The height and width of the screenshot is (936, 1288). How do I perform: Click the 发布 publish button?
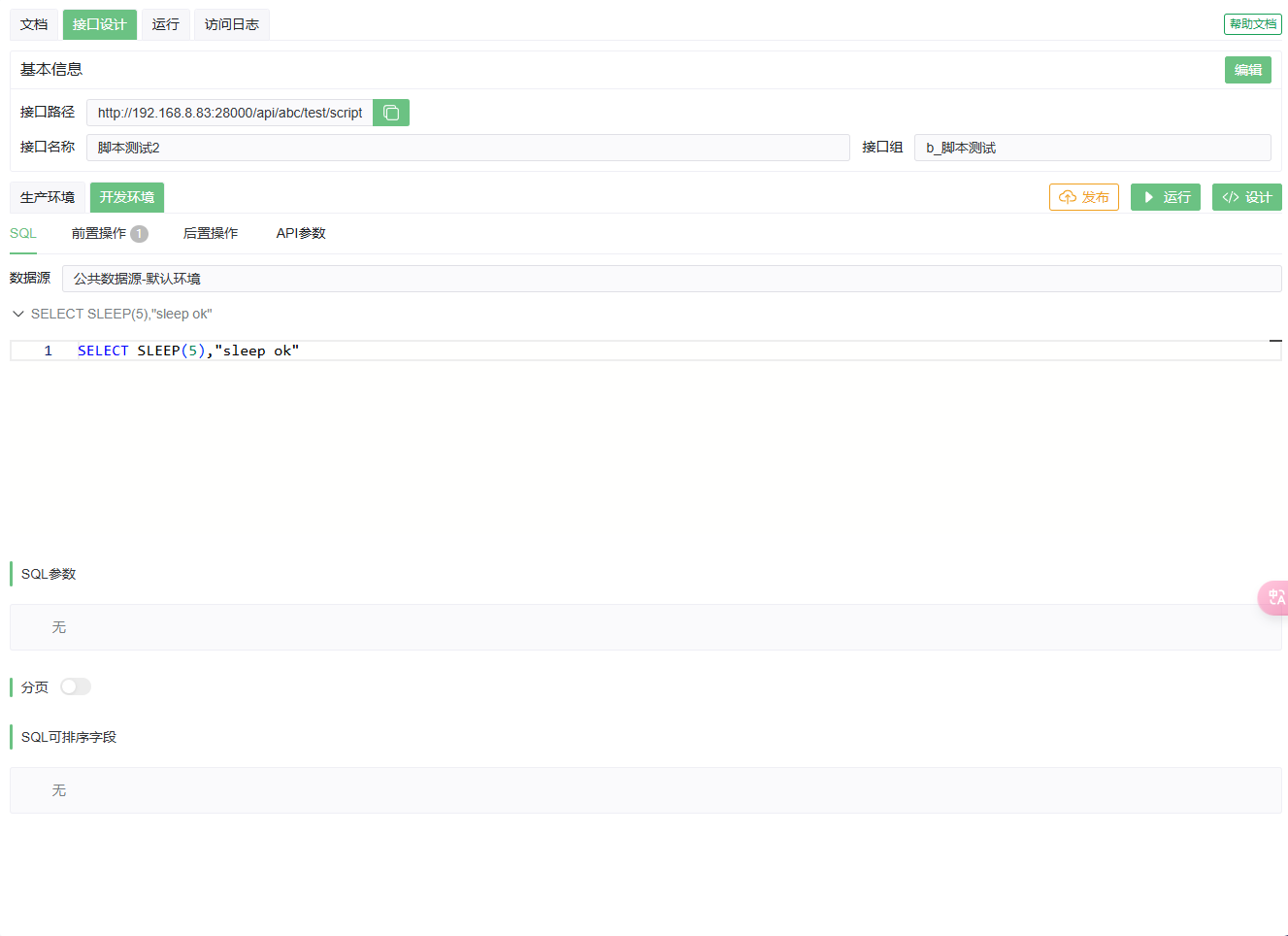[x=1083, y=197]
